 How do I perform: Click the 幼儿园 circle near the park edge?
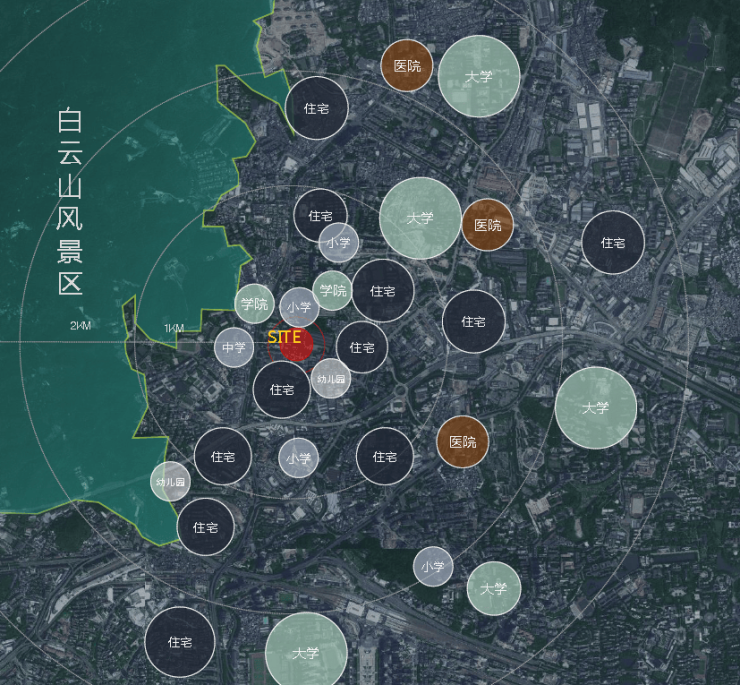[x=170, y=481]
